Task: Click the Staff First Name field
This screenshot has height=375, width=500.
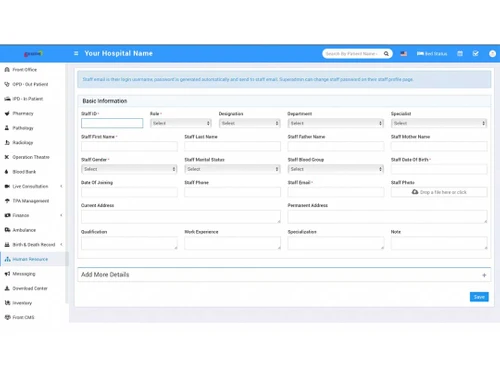Action: (129, 146)
